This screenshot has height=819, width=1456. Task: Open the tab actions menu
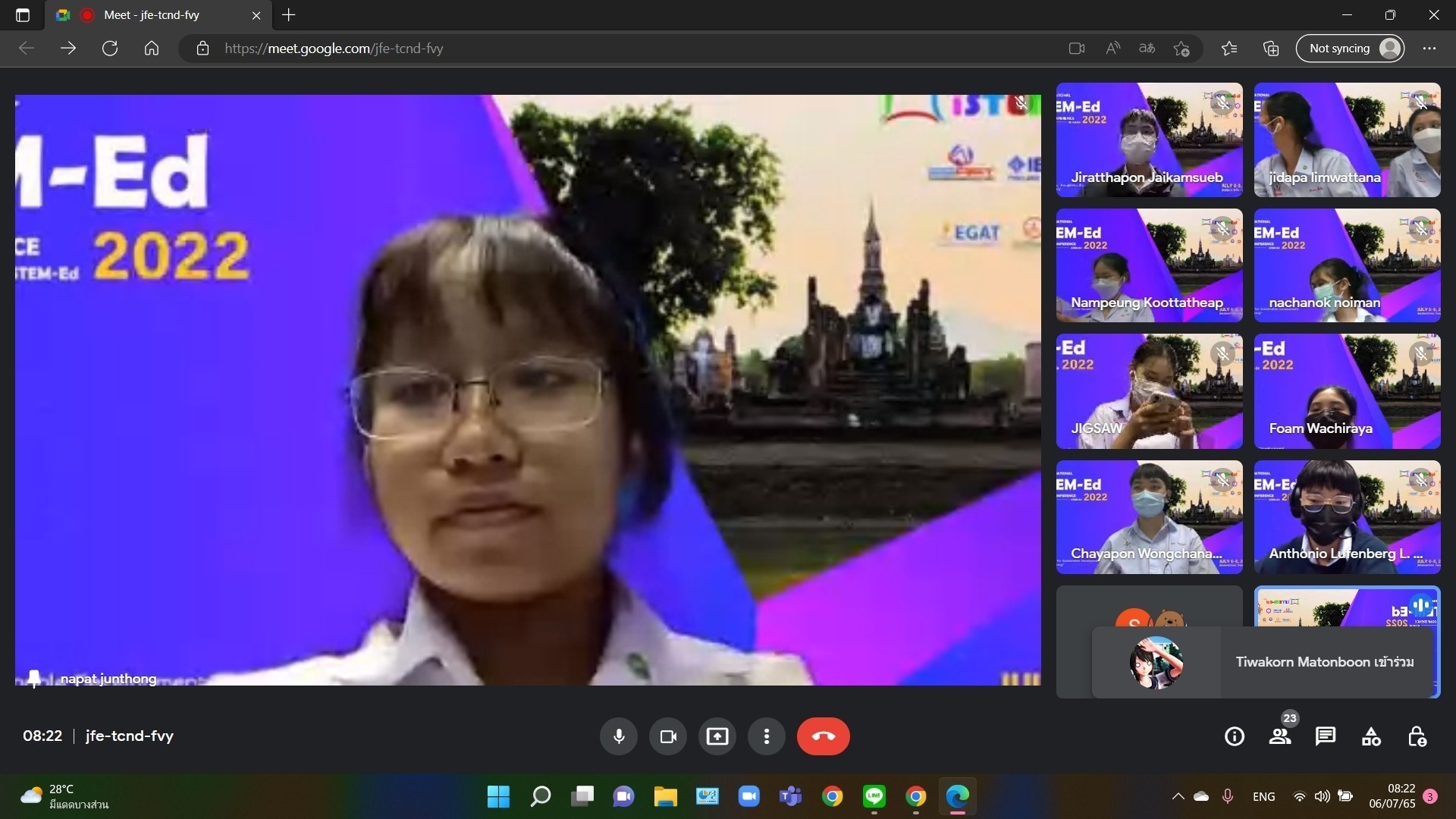tap(23, 15)
